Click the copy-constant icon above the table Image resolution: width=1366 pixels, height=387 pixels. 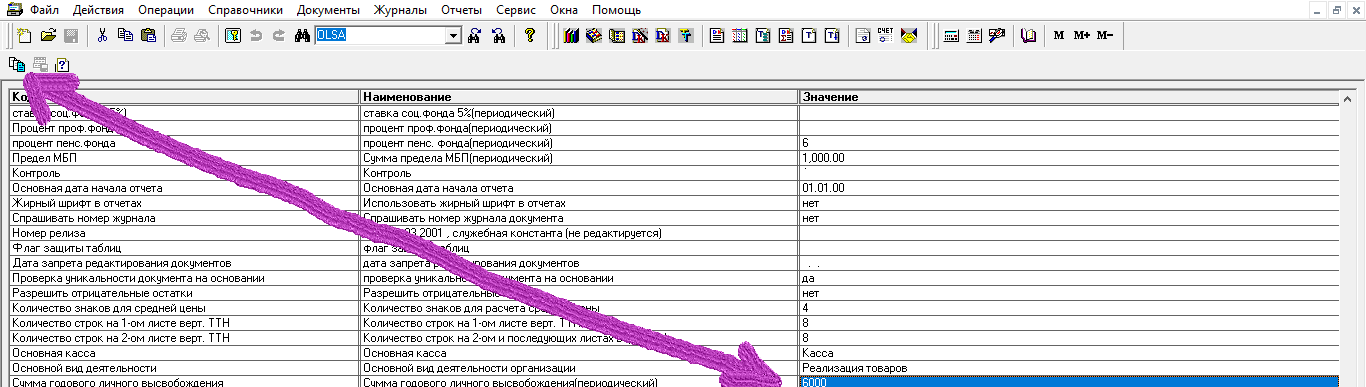pos(18,65)
